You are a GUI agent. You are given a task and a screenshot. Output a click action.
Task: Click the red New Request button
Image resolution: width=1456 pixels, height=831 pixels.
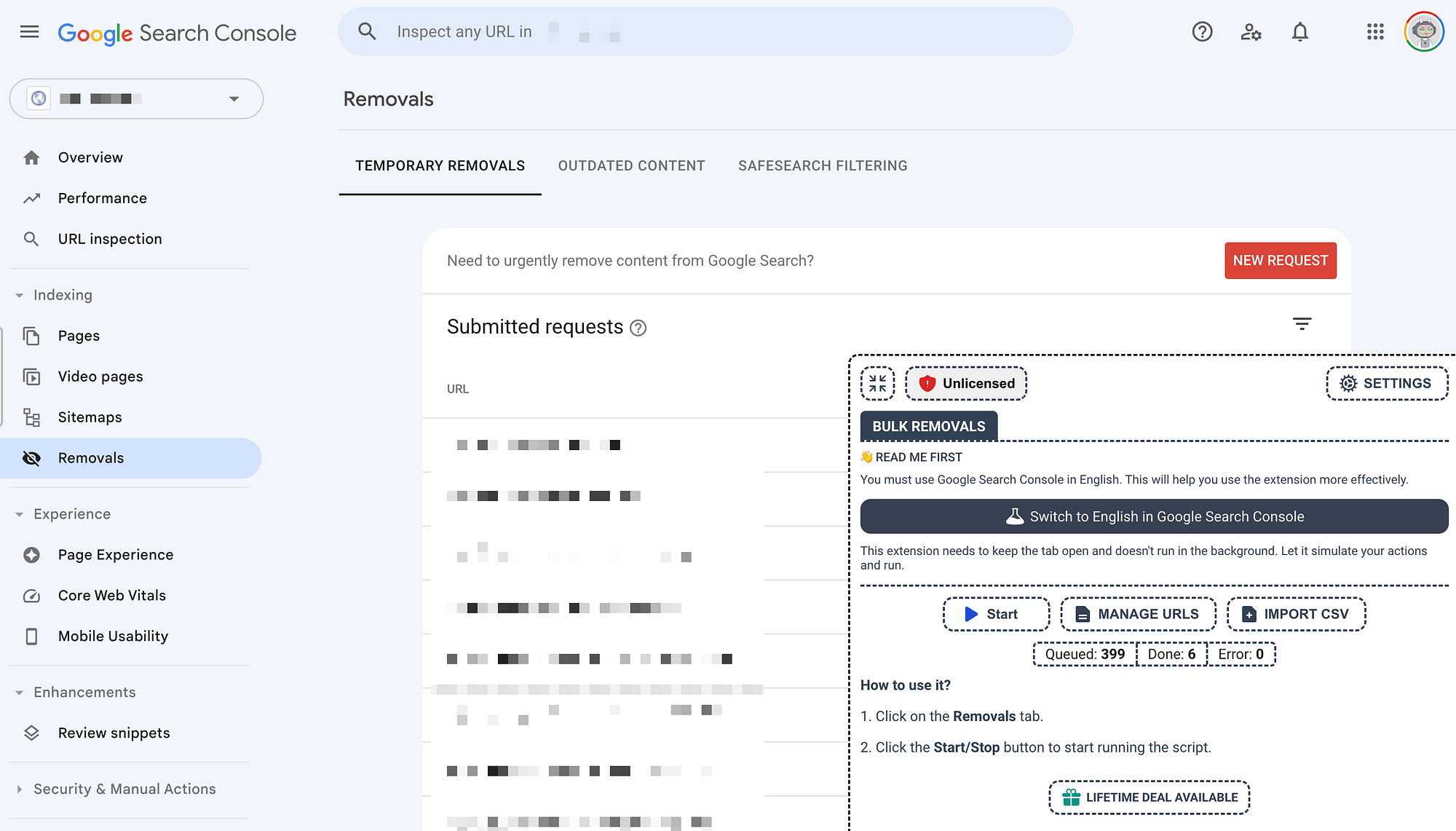pyautogui.click(x=1281, y=260)
